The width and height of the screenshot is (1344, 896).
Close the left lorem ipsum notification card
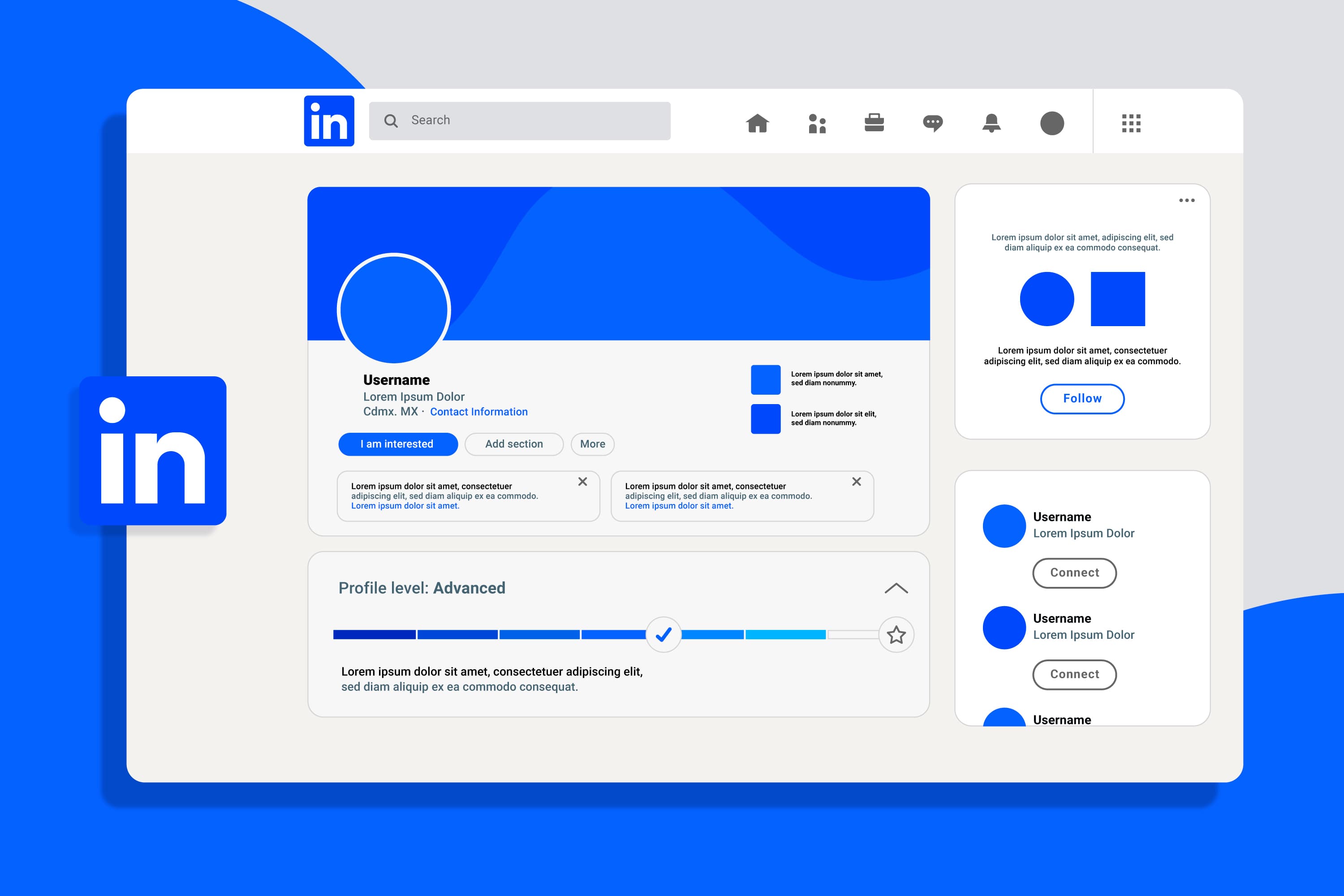582,481
